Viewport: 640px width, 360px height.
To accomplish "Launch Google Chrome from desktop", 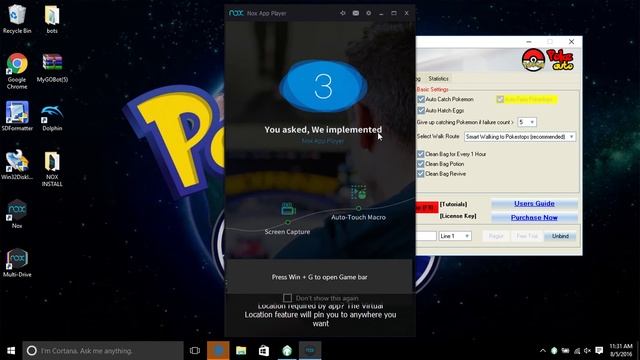I will (x=17, y=70).
